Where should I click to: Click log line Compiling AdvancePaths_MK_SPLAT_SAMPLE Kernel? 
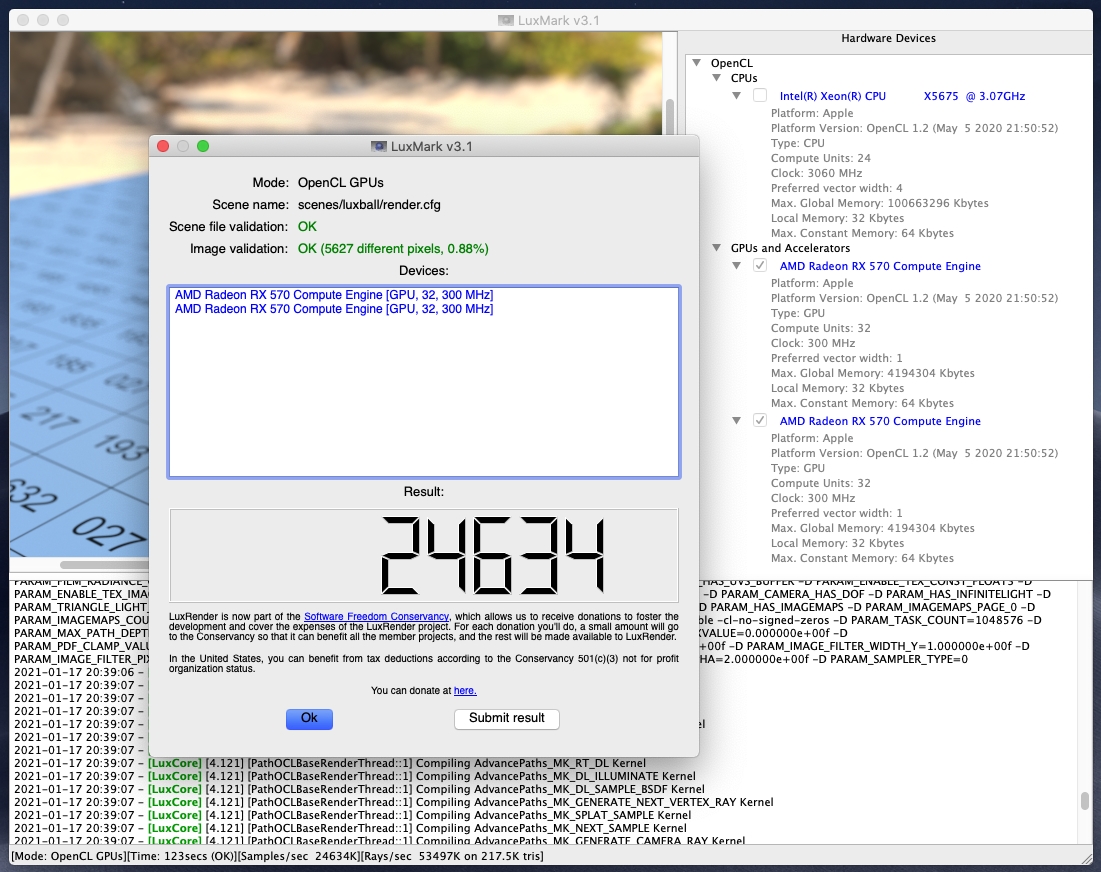pyautogui.click(x=352, y=815)
